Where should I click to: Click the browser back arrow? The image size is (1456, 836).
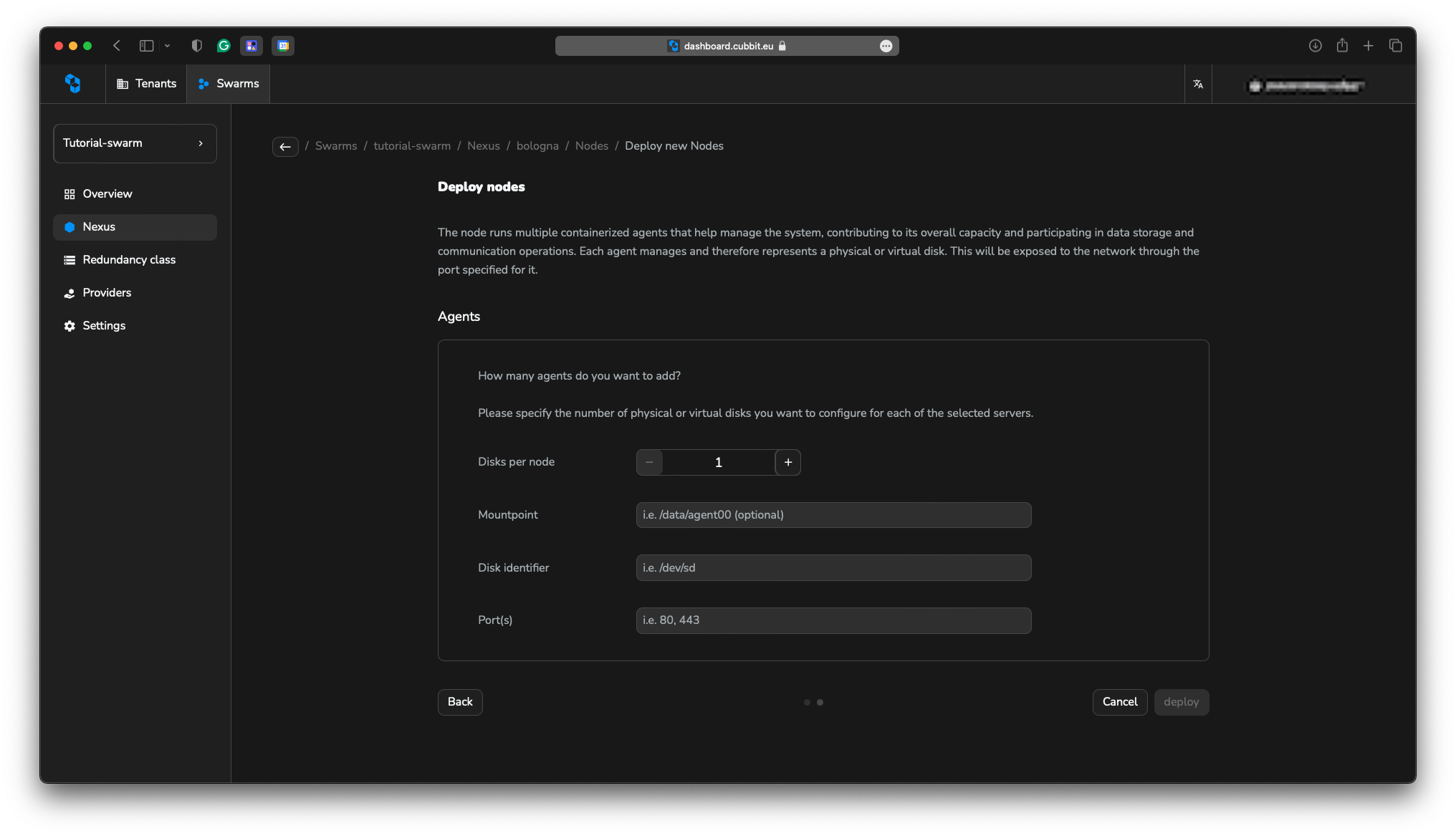pyautogui.click(x=117, y=46)
